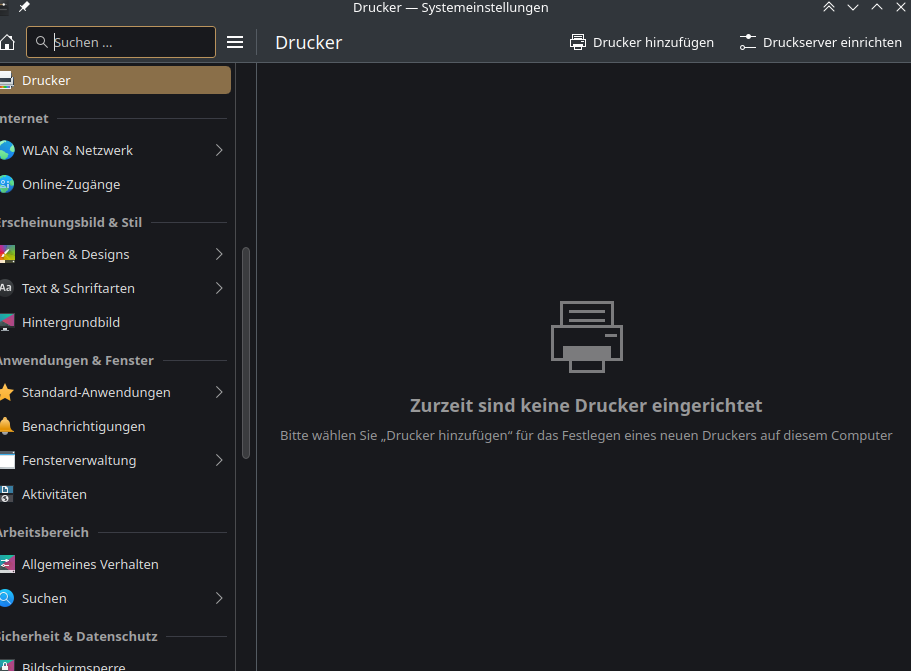Click the Aktivitäten icon in the sidebar
This screenshot has width=911, height=671.
(8, 494)
